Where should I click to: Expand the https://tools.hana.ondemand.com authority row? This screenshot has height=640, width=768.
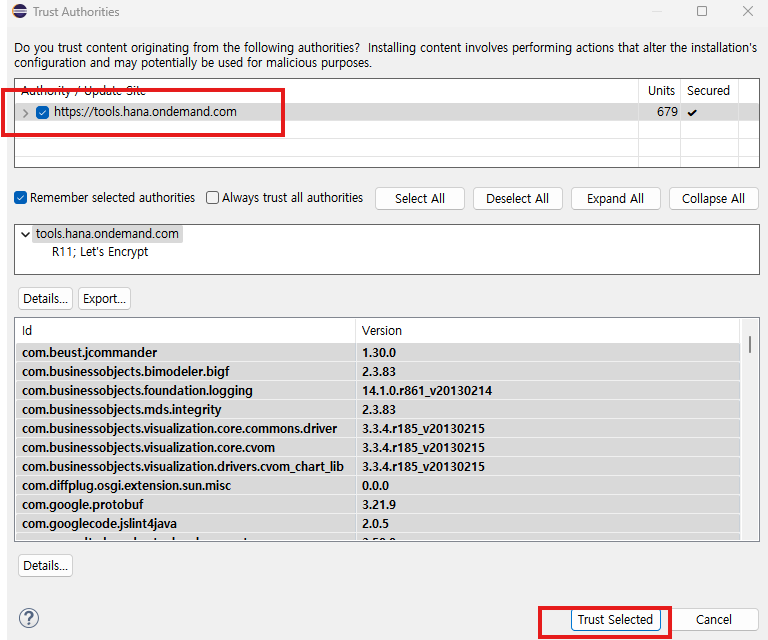click(x=25, y=113)
